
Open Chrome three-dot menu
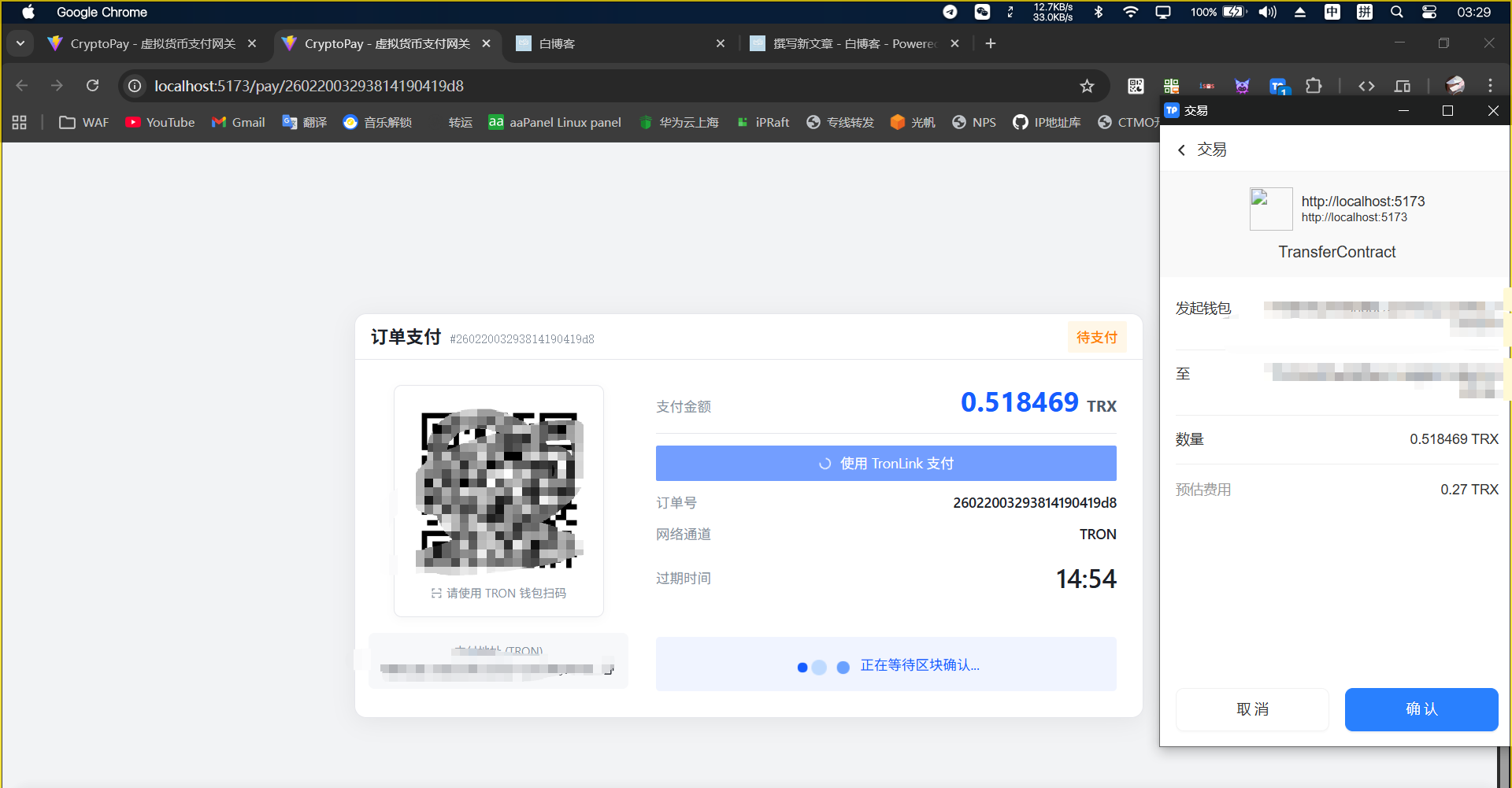click(1490, 86)
